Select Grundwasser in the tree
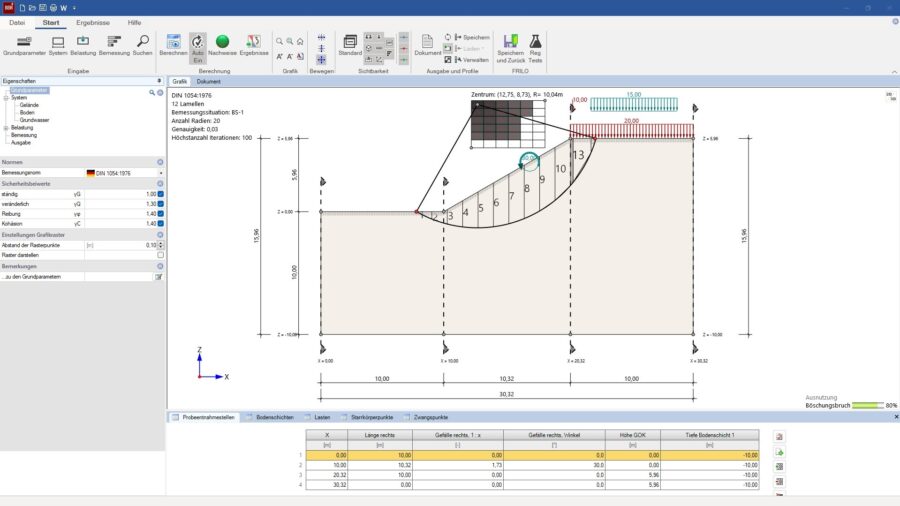Image resolution: width=900 pixels, height=506 pixels. pyautogui.click(x=34, y=120)
